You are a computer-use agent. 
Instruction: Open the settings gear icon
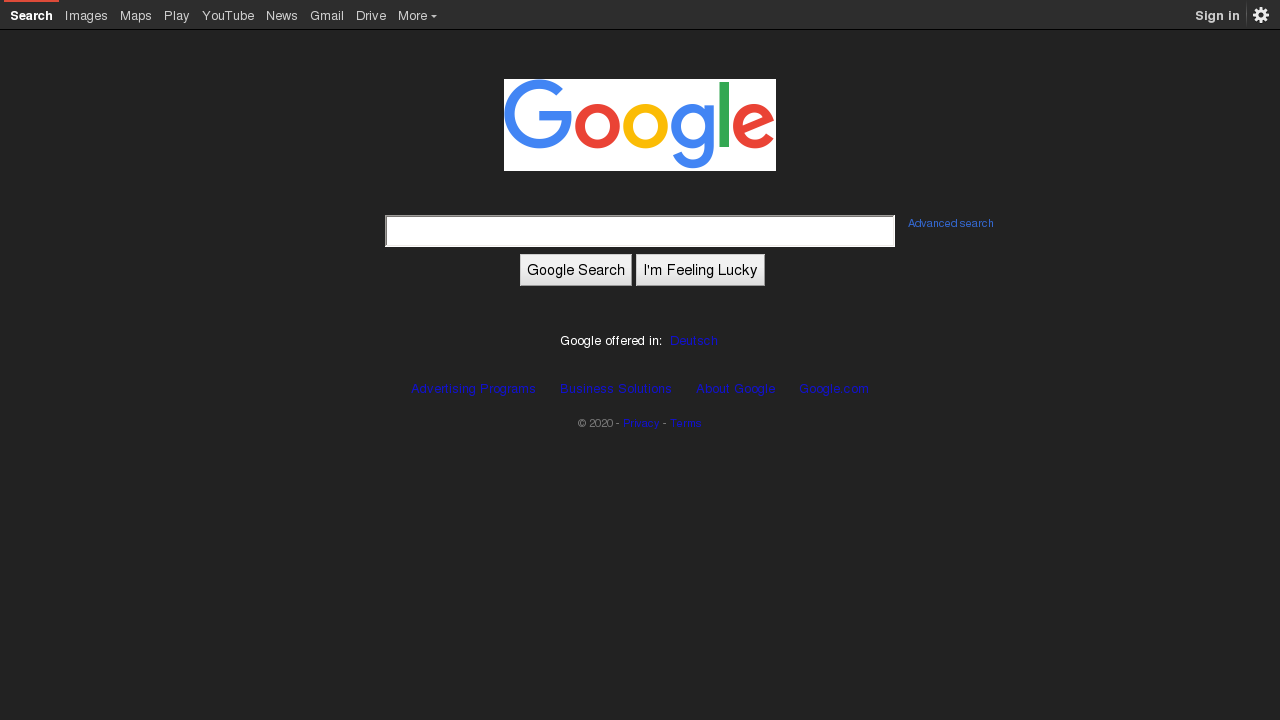click(x=1261, y=15)
